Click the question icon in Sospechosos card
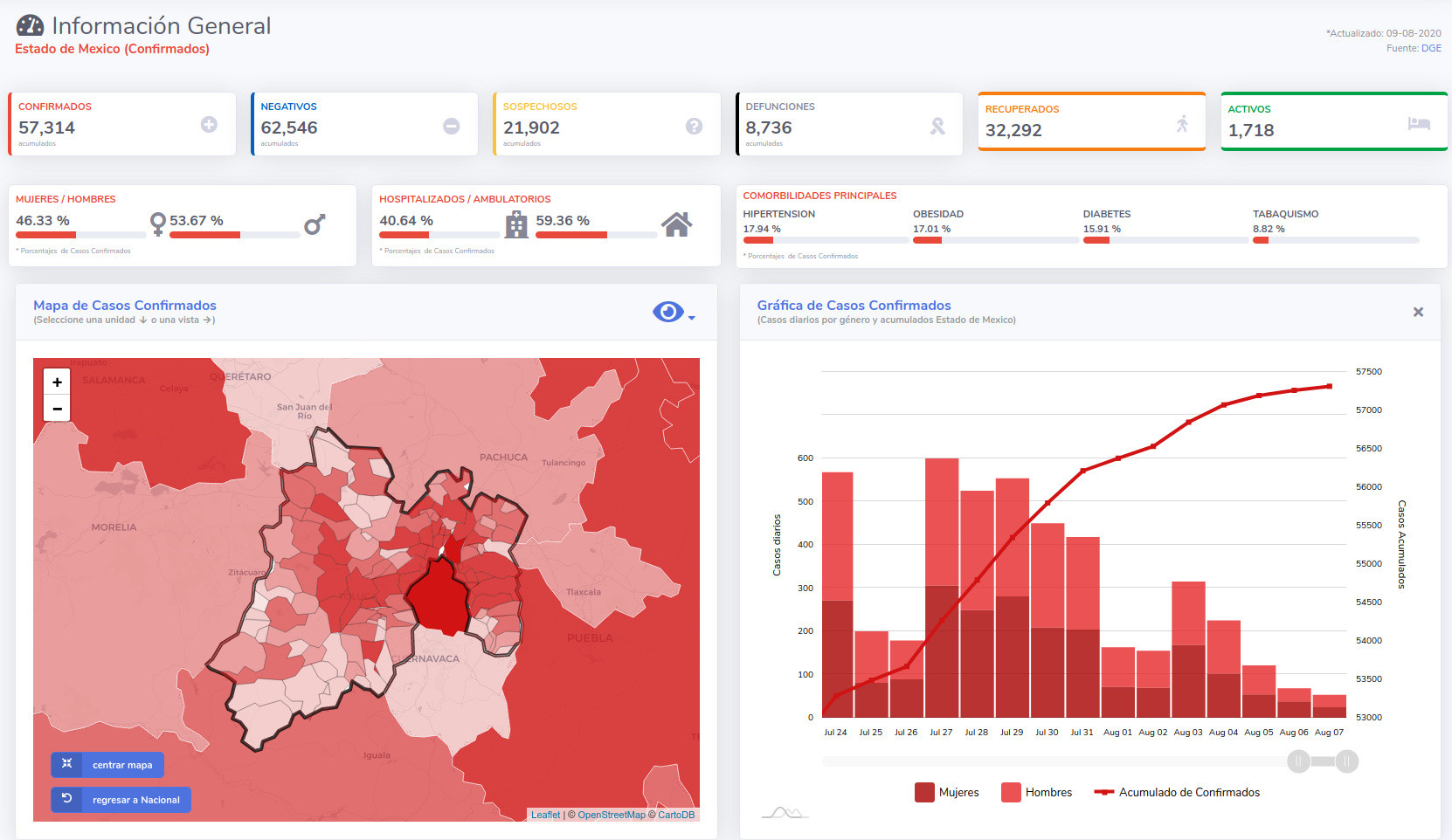This screenshot has height=840, width=1452. [694, 127]
